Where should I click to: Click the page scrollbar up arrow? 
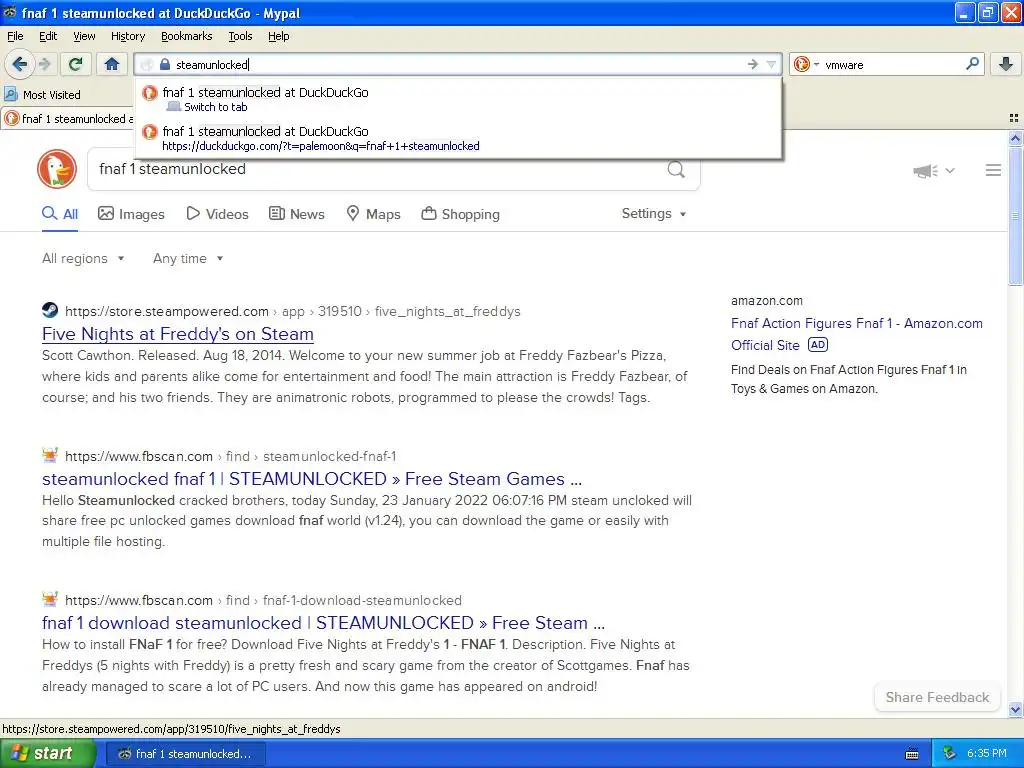pos(1015,138)
